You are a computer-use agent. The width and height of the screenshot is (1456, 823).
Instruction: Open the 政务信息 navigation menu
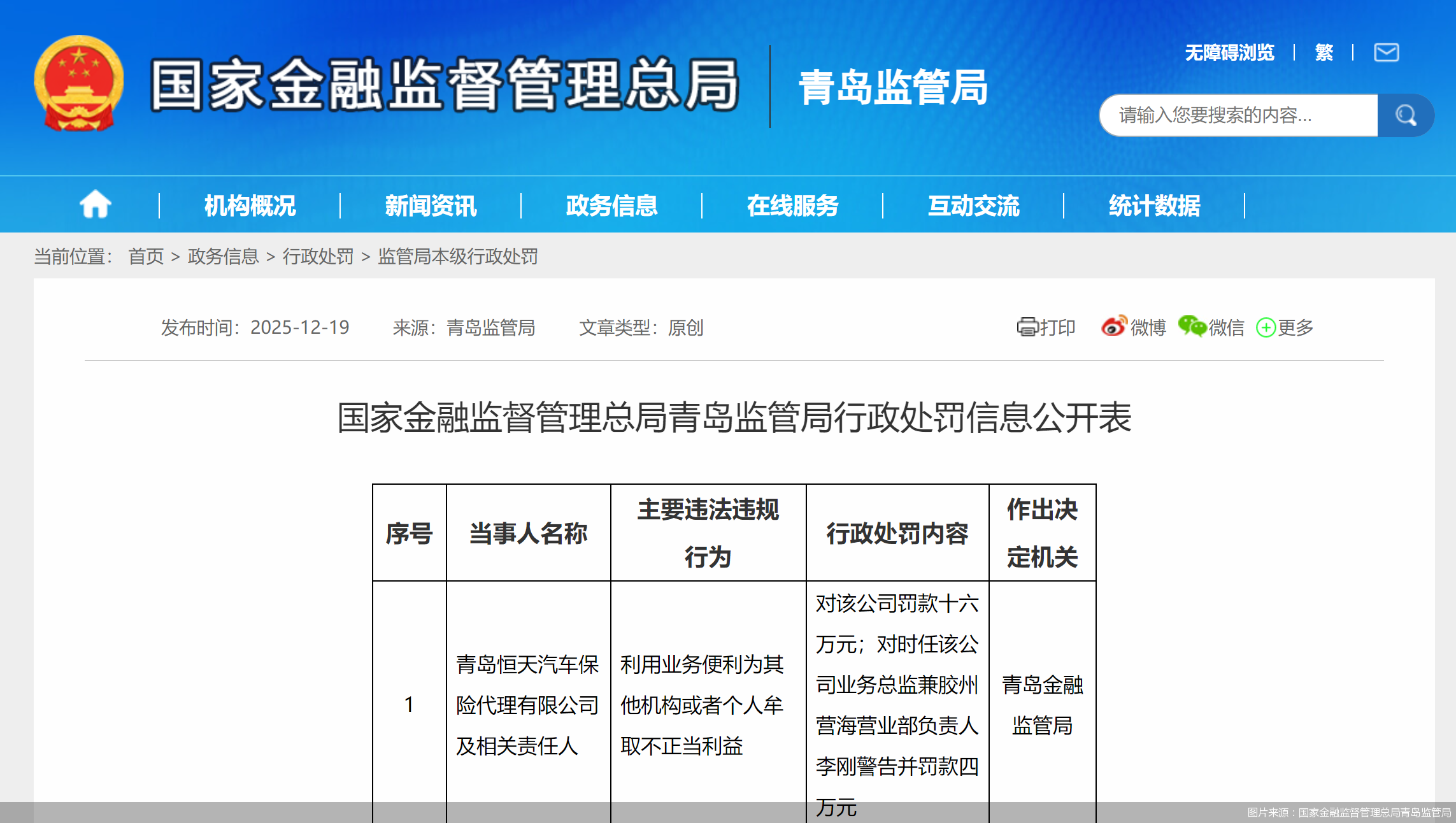click(x=610, y=204)
